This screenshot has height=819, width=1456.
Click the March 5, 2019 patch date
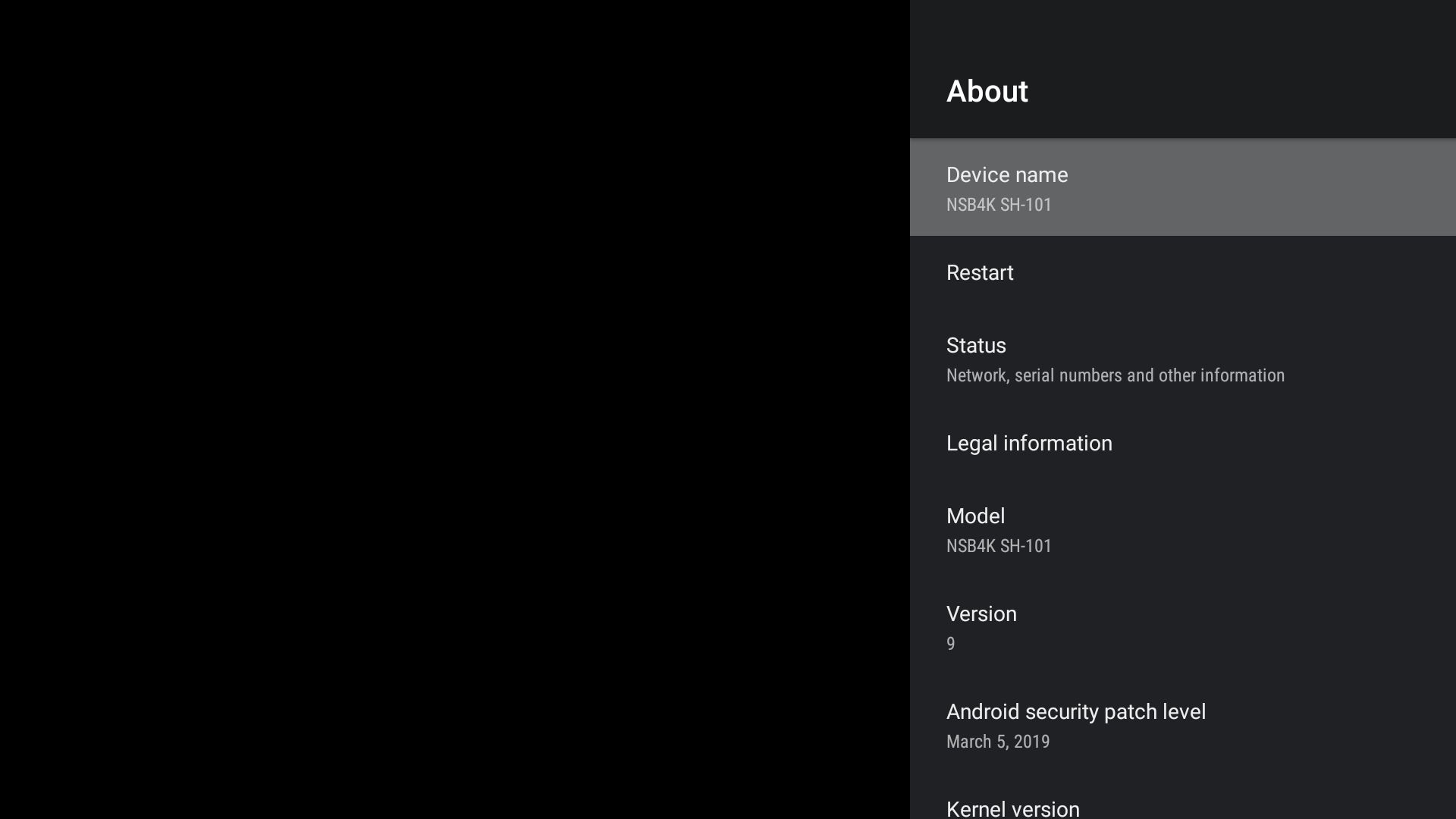coord(998,742)
